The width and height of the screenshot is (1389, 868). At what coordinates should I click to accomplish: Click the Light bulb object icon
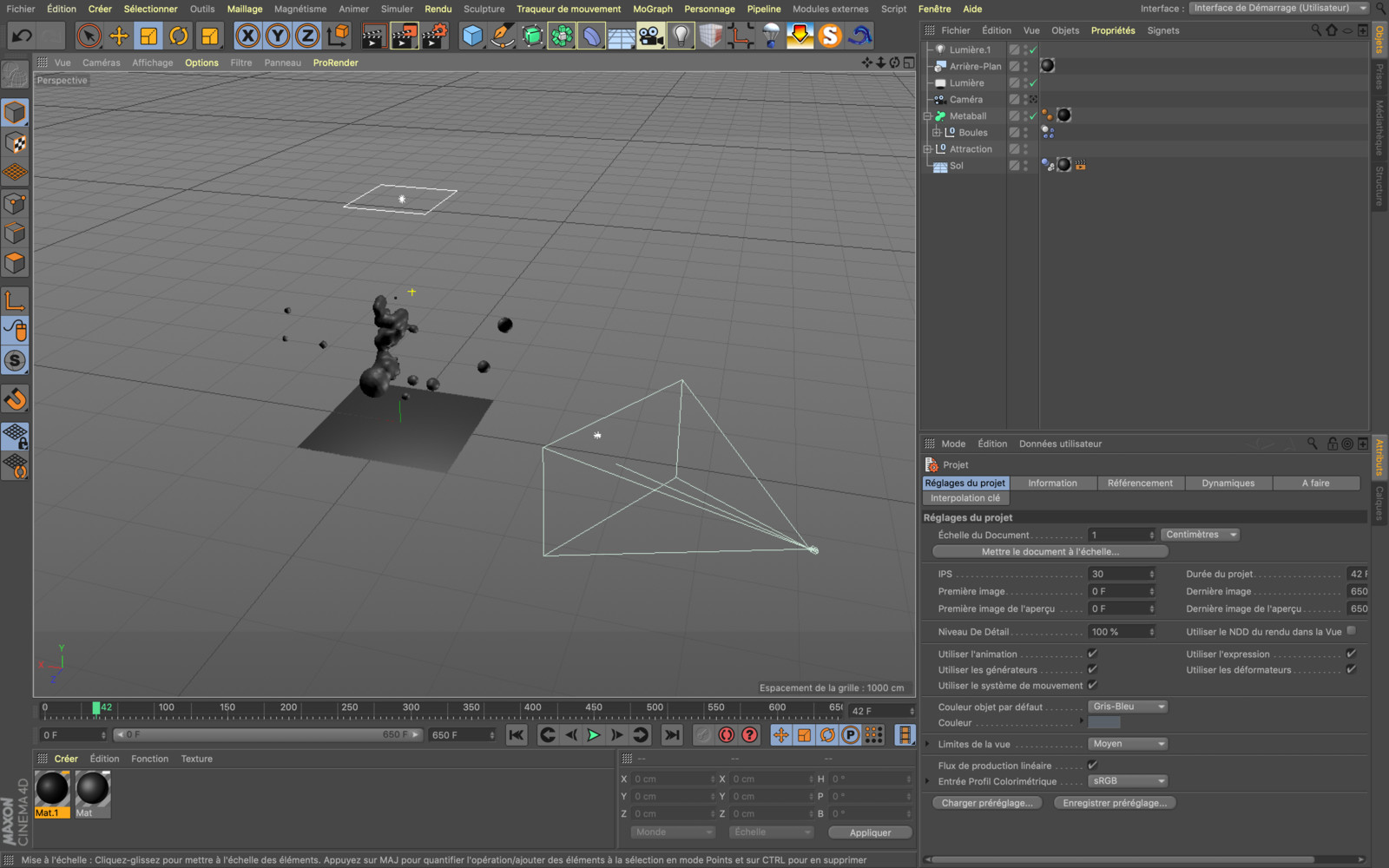pyautogui.click(x=681, y=36)
